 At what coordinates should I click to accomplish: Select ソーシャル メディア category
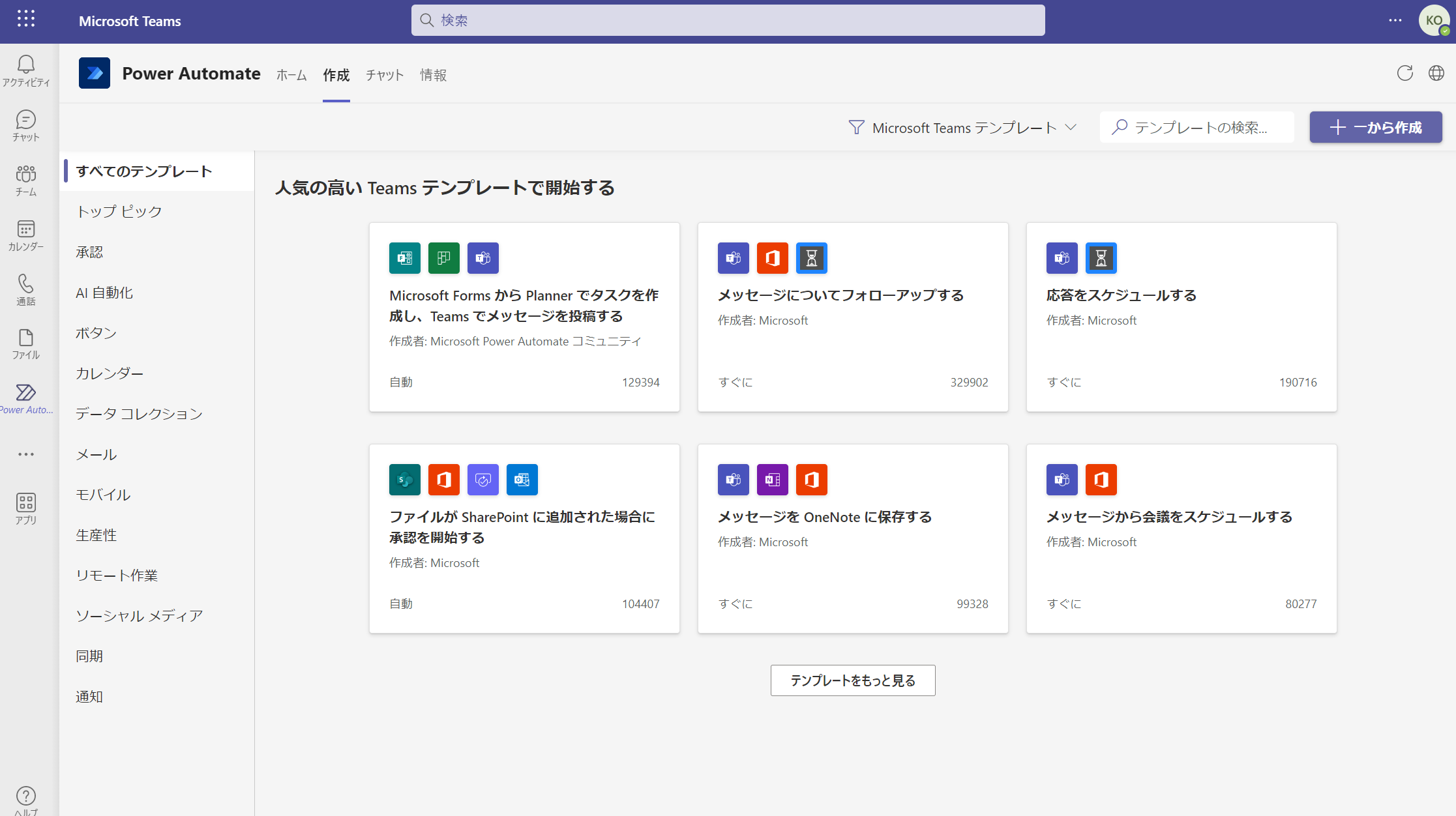coord(157,616)
